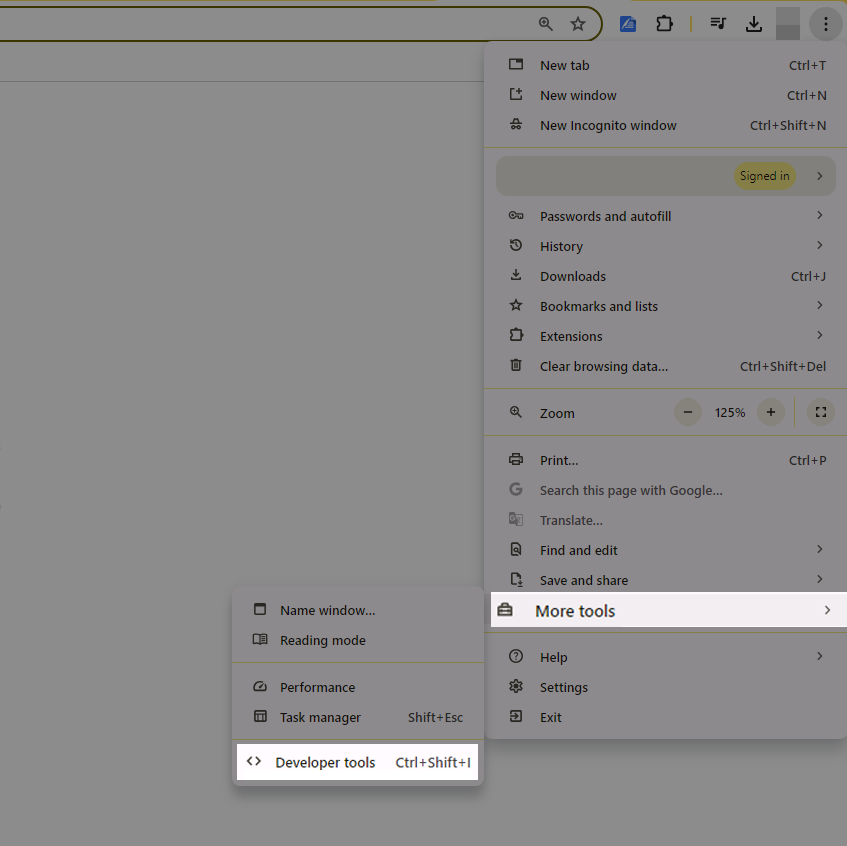Viewport: 847px width, 846px height.
Task: Click the Name window icon
Action: click(x=260, y=609)
